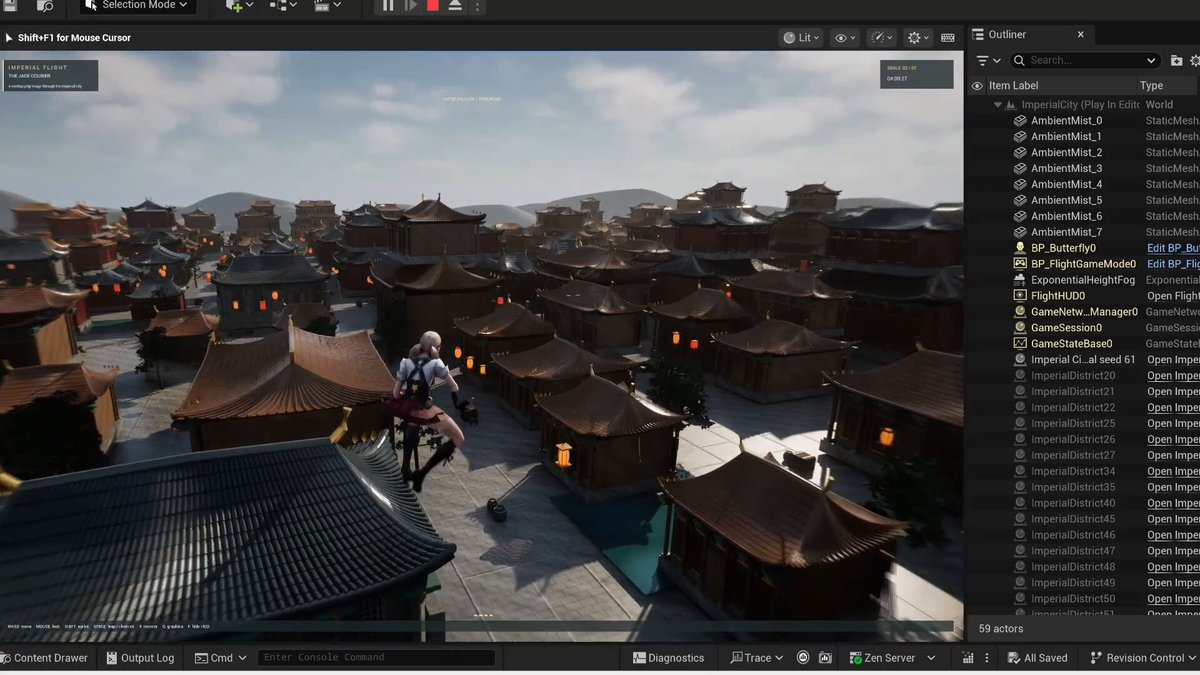This screenshot has width=1200, height=675.
Task: Open the Add content dropdown
Action: click(x=239, y=6)
